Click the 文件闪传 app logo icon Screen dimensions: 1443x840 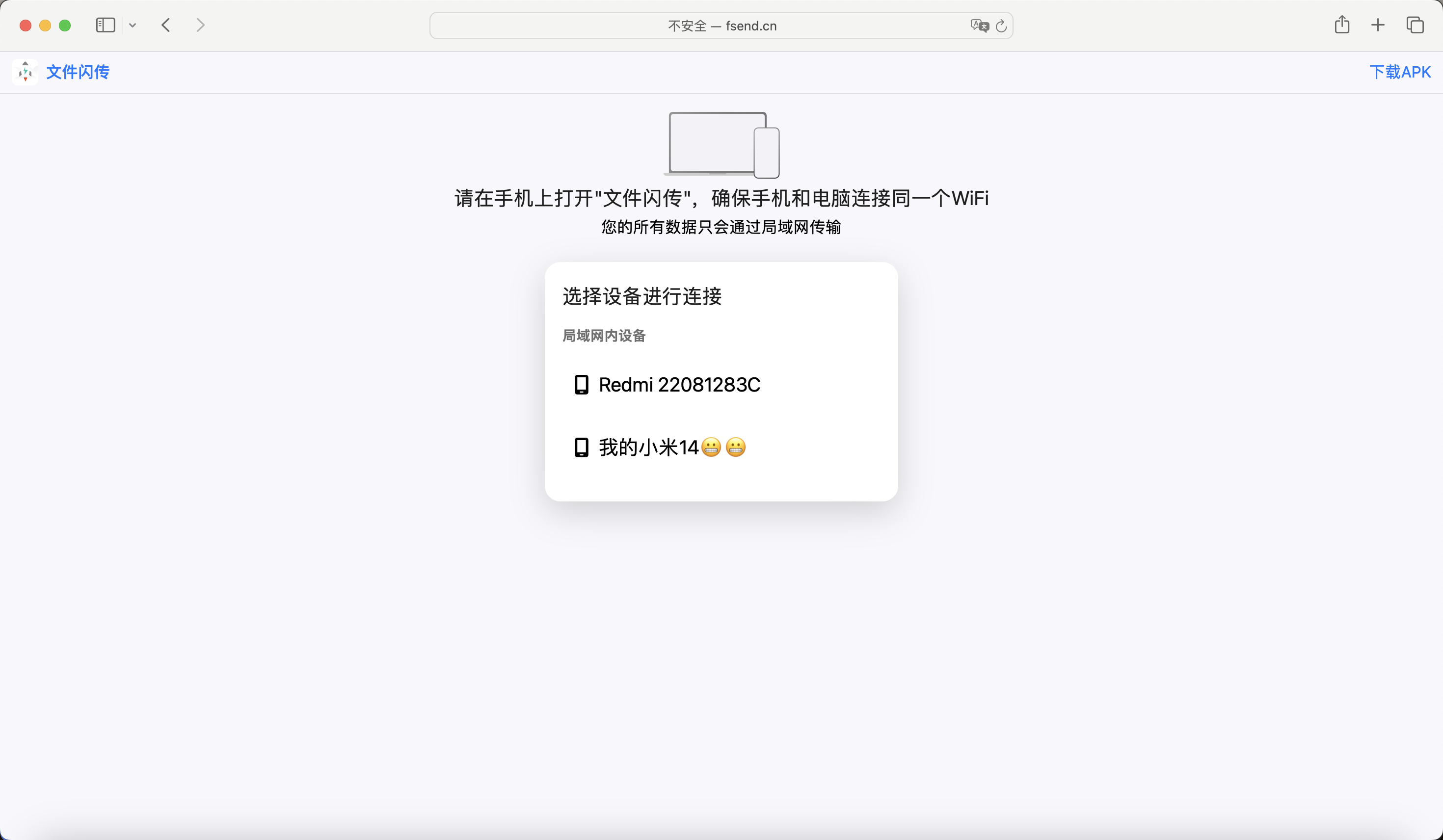coord(25,72)
